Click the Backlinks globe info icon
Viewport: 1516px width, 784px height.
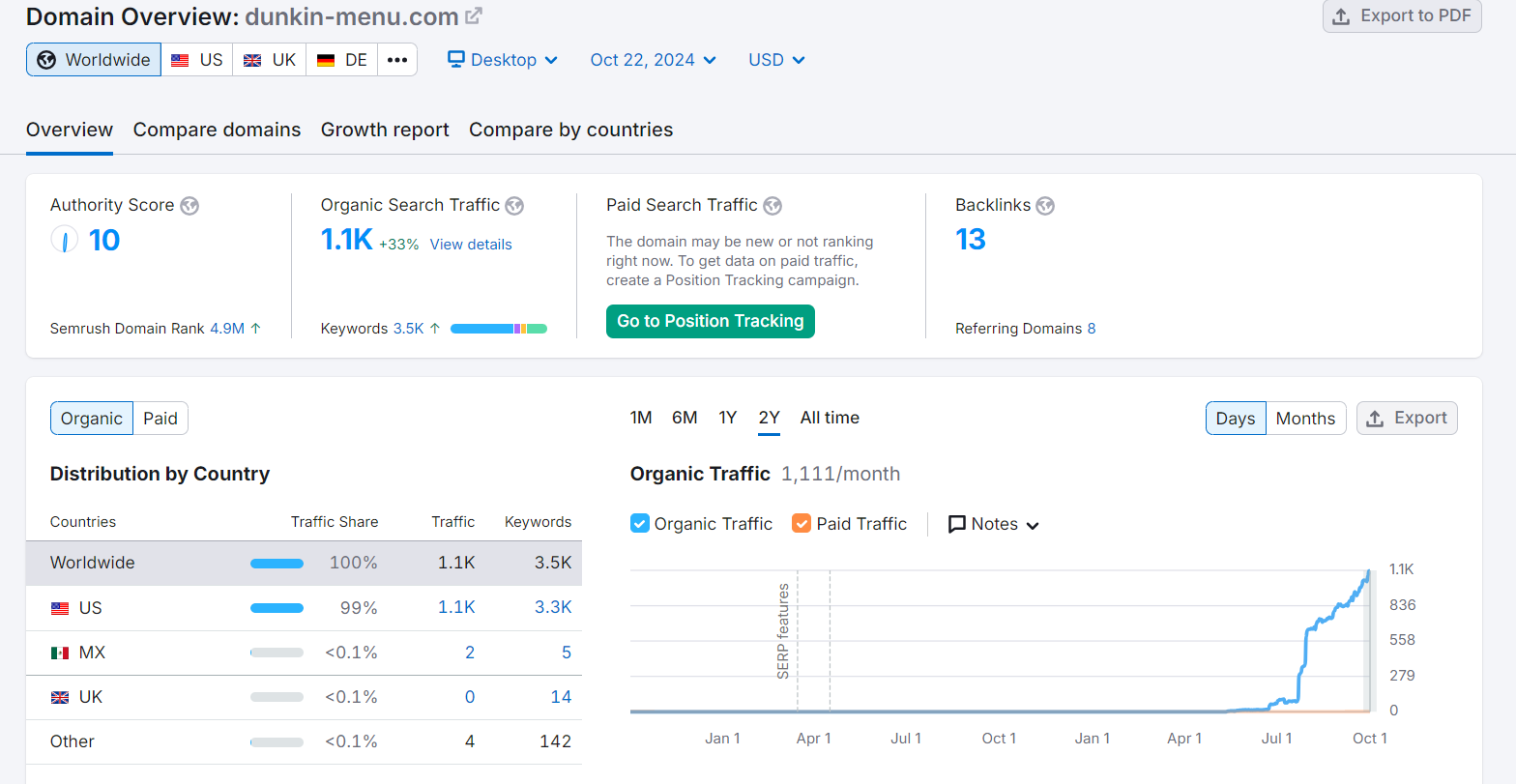tap(1045, 206)
